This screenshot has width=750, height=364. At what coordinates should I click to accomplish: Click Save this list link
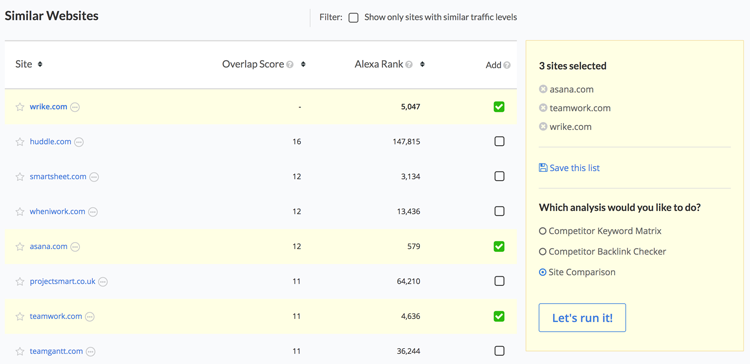coord(574,168)
